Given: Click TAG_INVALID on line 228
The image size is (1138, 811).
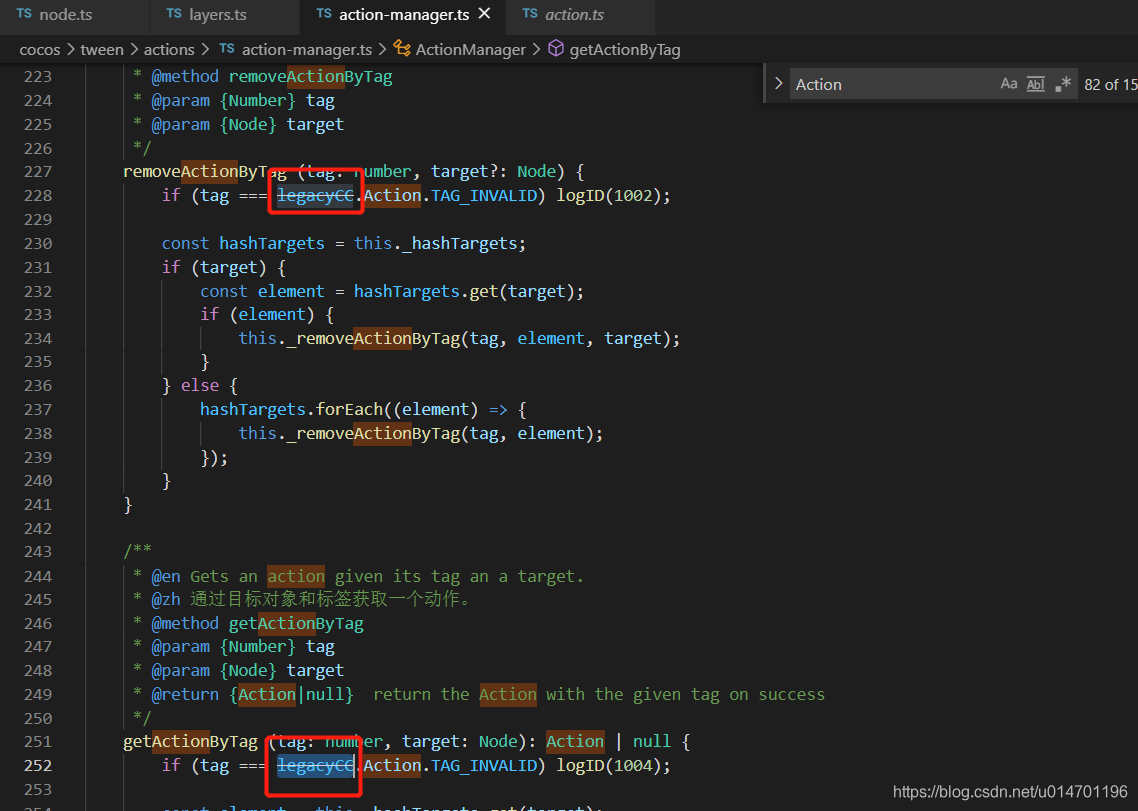Looking at the screenshot, I should [x=483, y=195].
